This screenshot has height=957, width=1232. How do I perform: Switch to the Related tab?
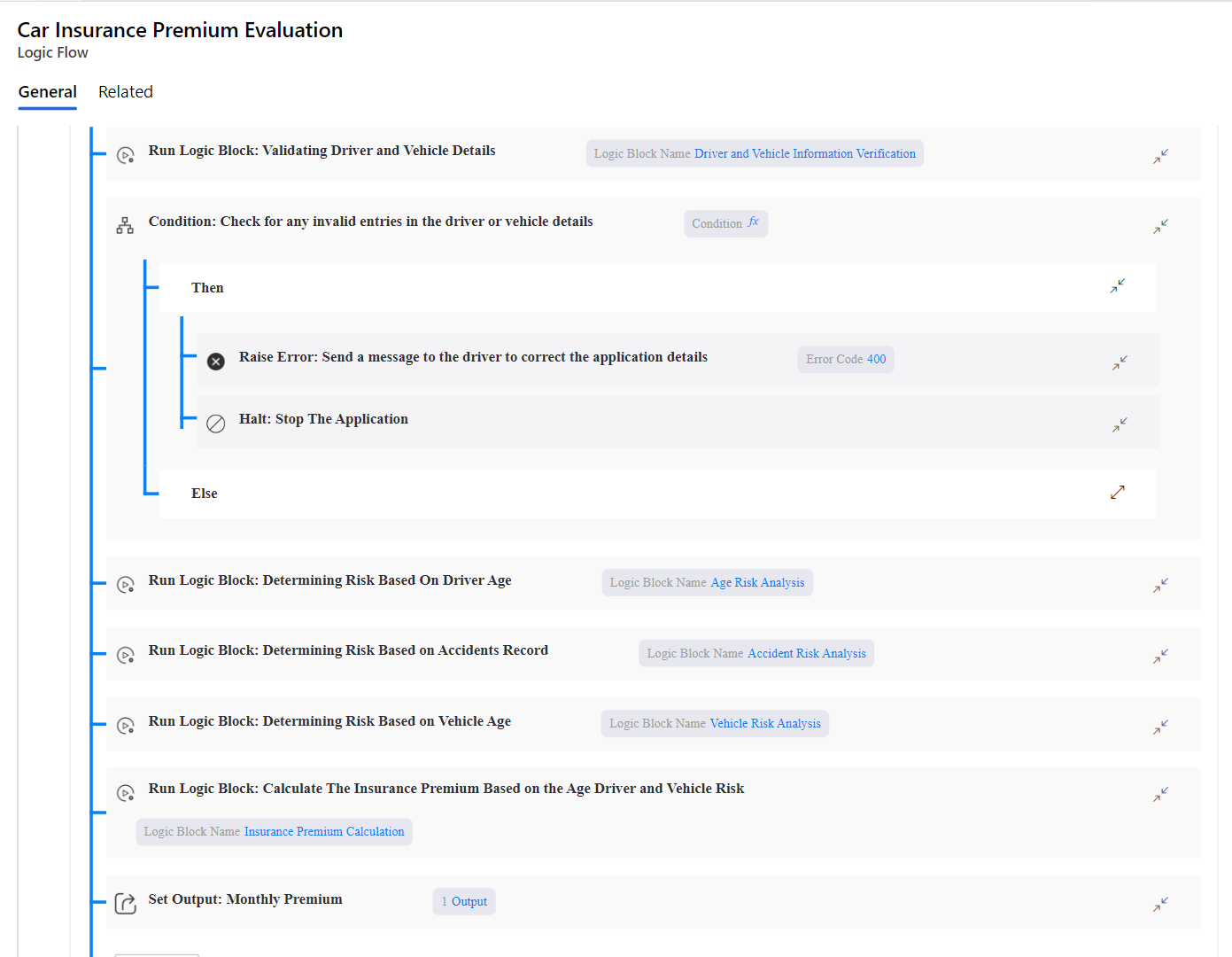[x=126, y=91]
